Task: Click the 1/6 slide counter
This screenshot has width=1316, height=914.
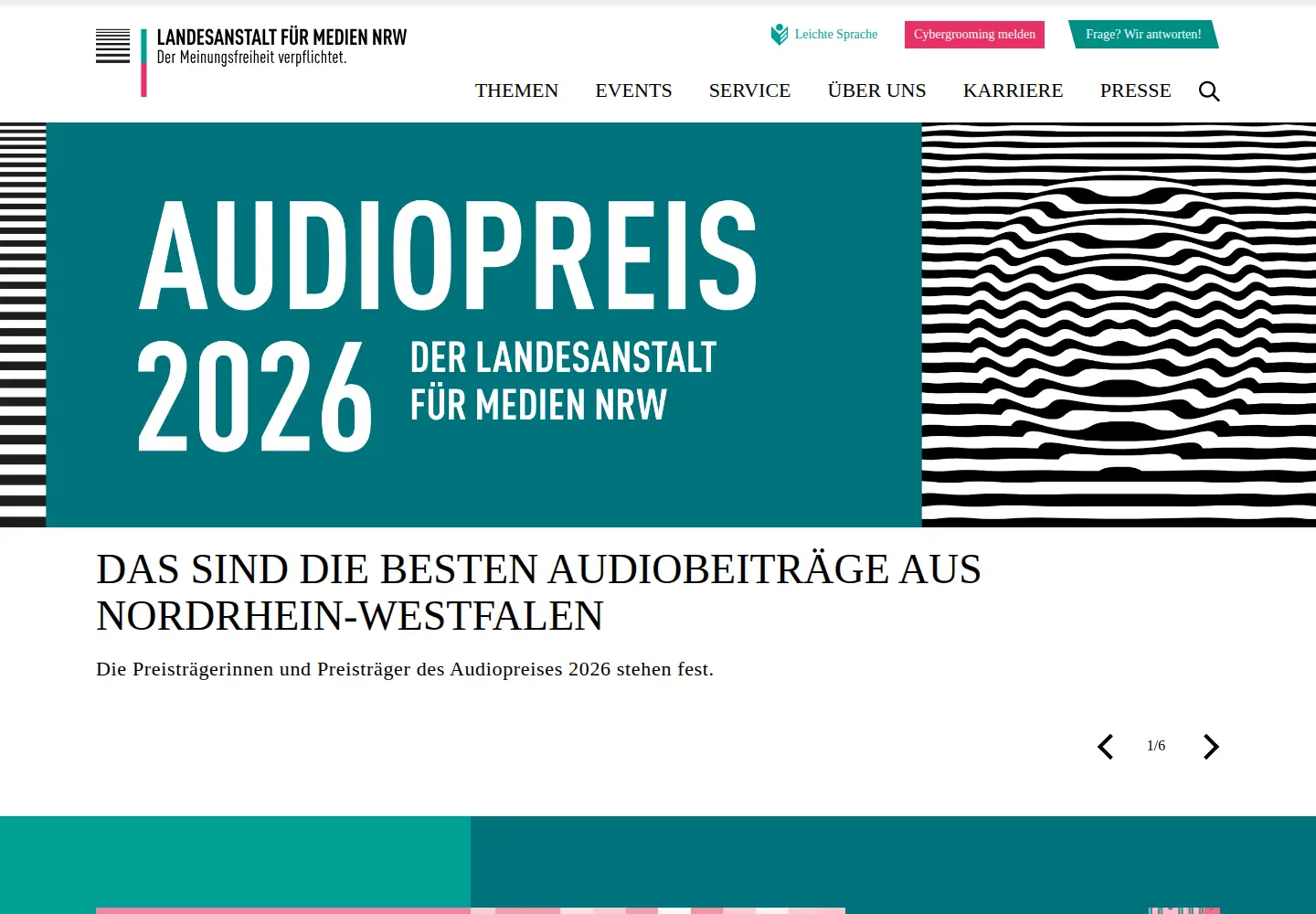Action: 1156,746
